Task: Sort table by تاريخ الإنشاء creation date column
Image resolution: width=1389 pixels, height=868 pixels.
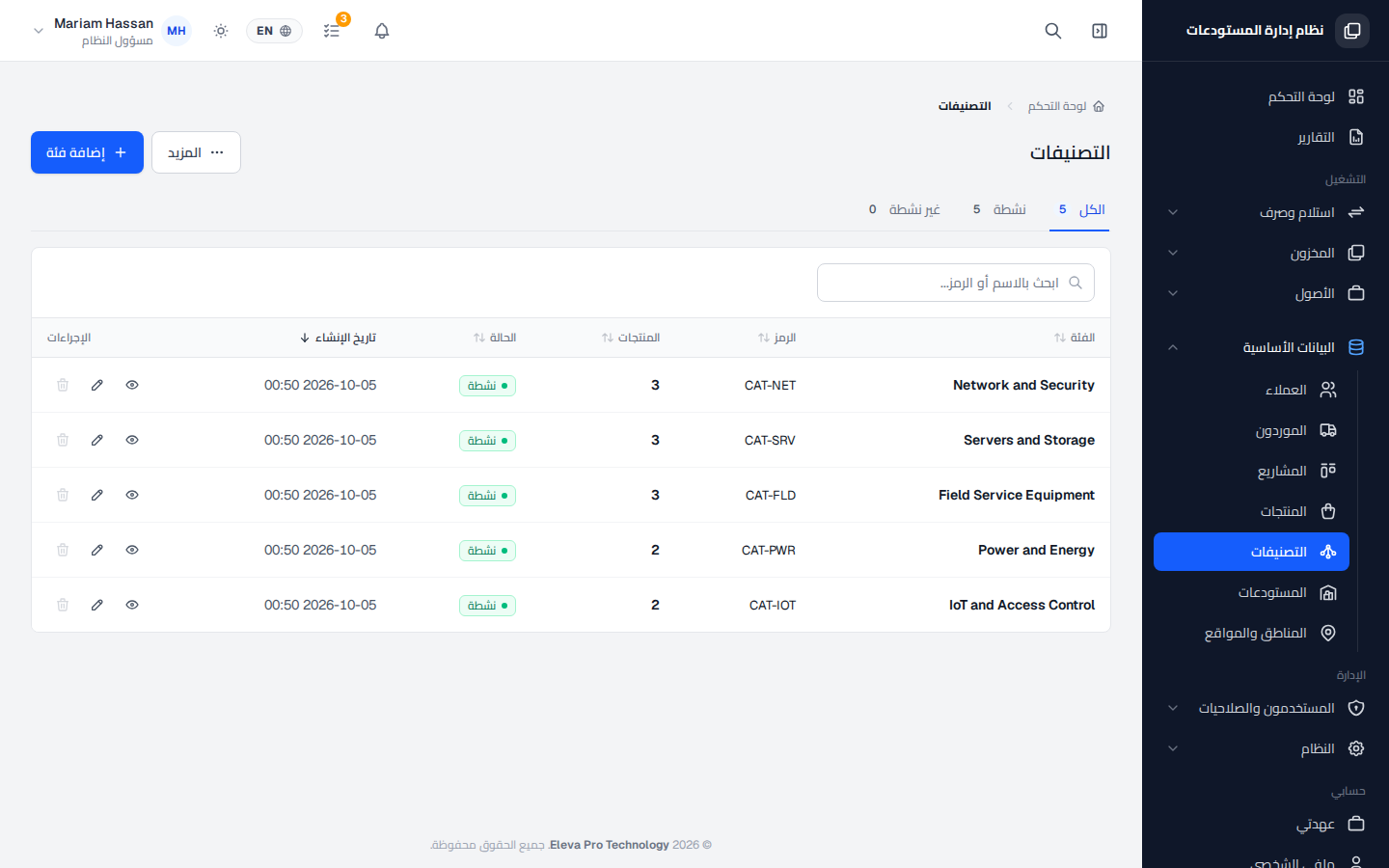Action: coord(338,338)
